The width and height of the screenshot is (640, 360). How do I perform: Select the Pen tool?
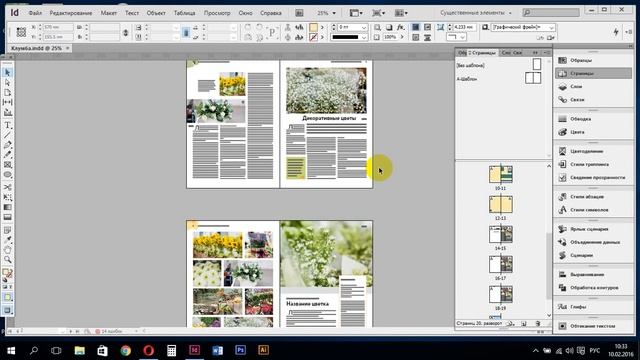click(x=7, y=145)
